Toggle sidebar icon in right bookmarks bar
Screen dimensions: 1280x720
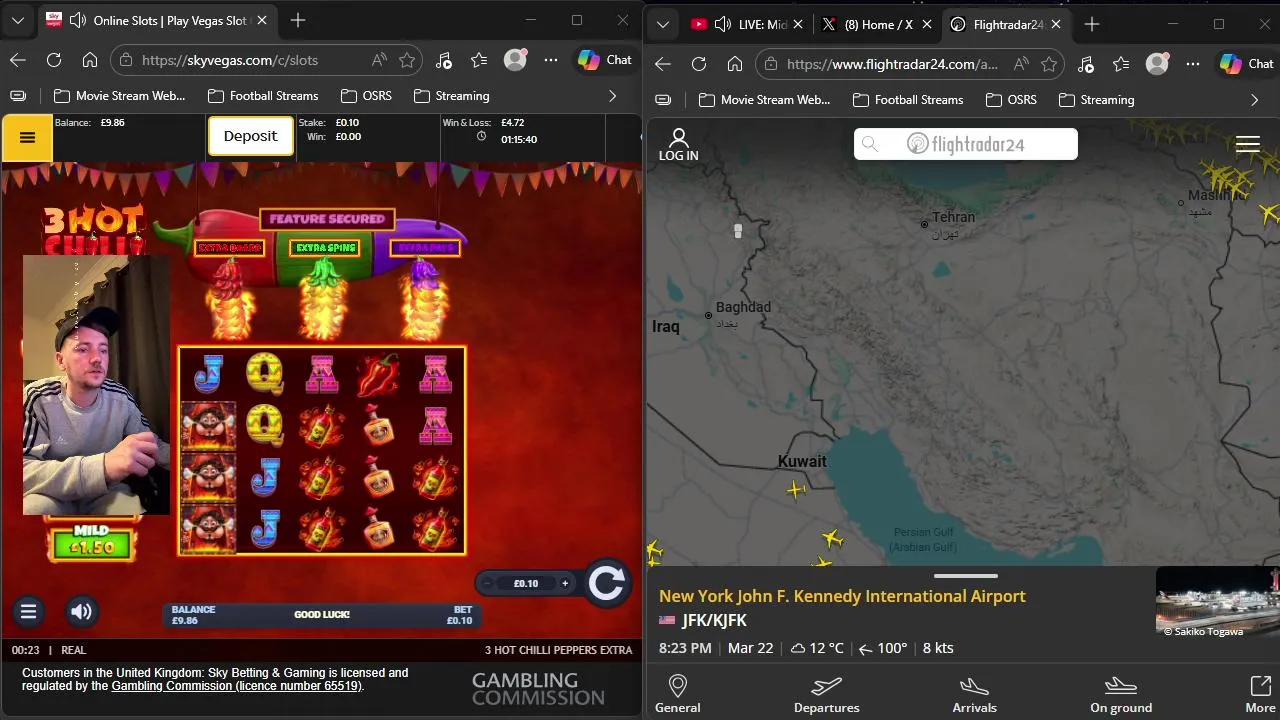pos(663,100)
